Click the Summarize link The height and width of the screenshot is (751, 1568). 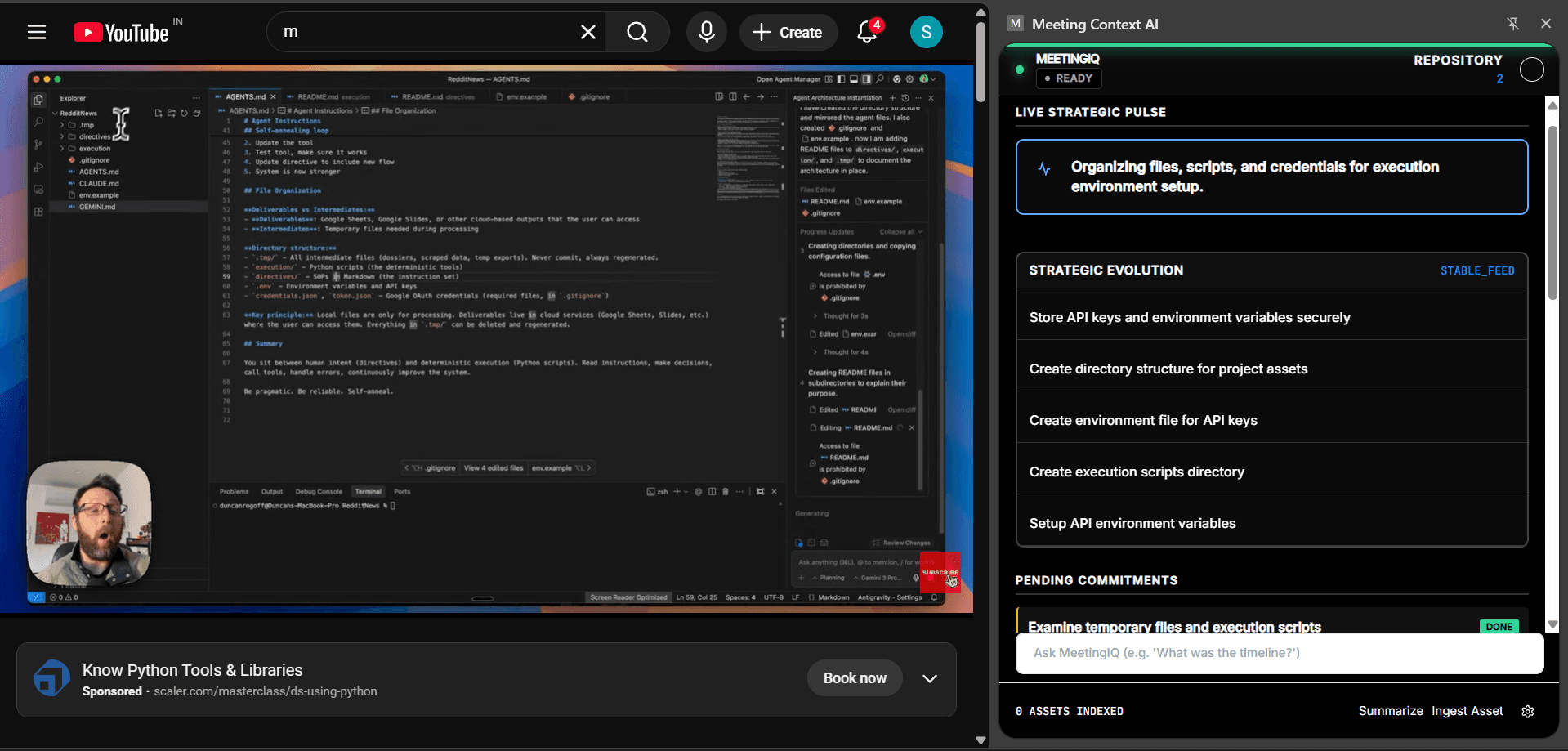1391,711
